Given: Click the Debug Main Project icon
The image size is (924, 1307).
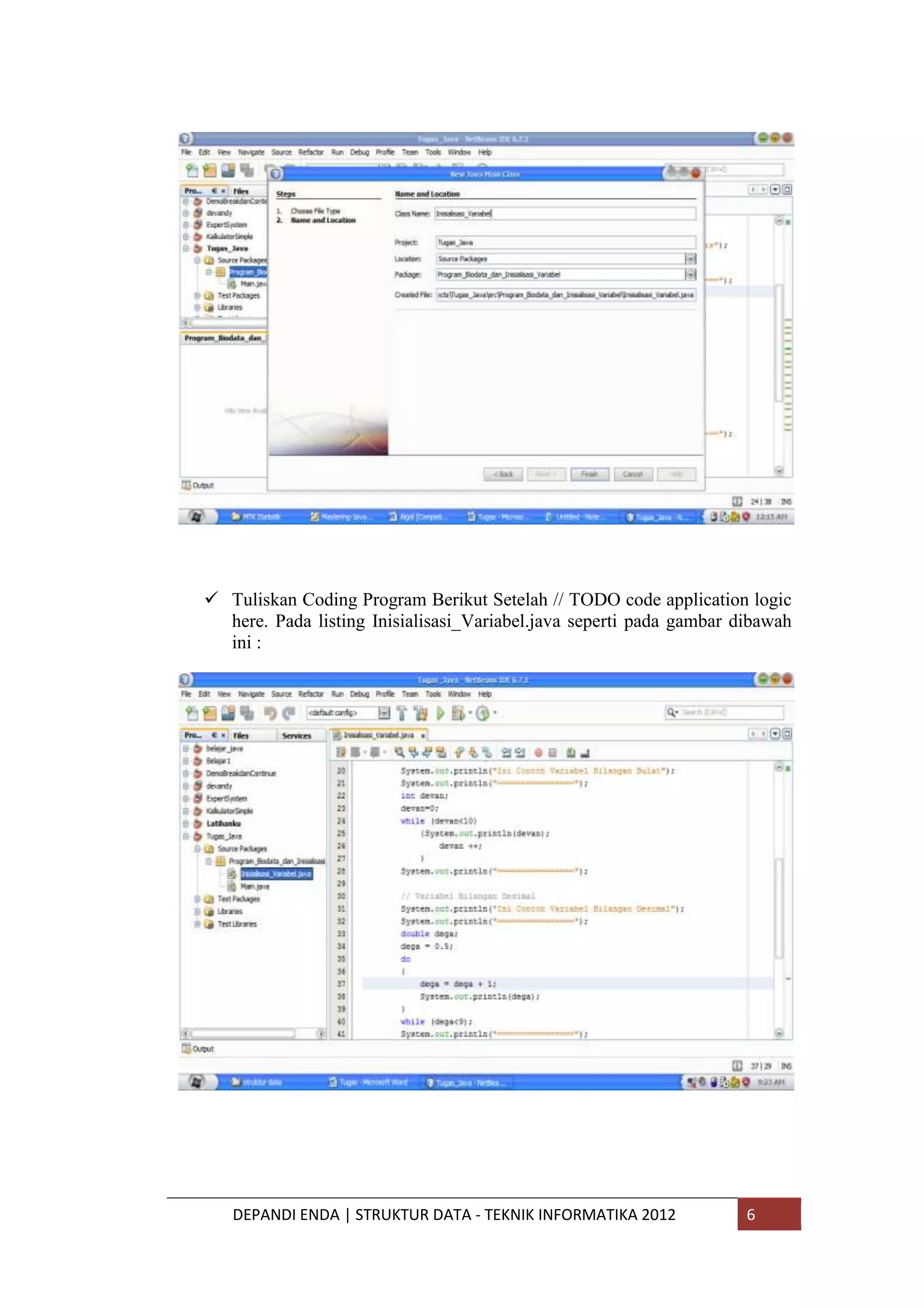Looking at the screenshot, I should 458,713.
